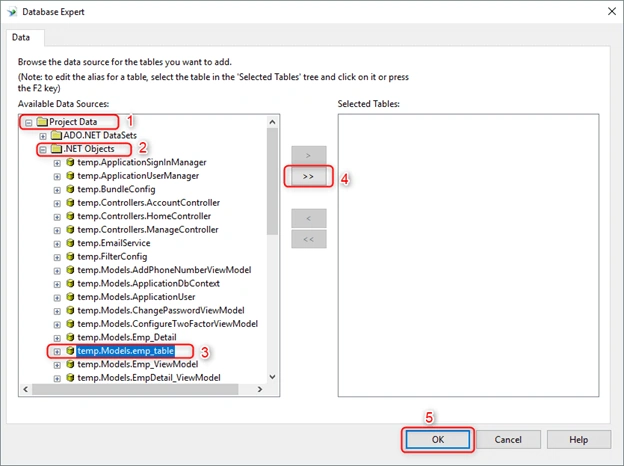Expand the temp.Models.Emp_Detail node
This screenshot has width=624, height=466.
click(57, 338)
